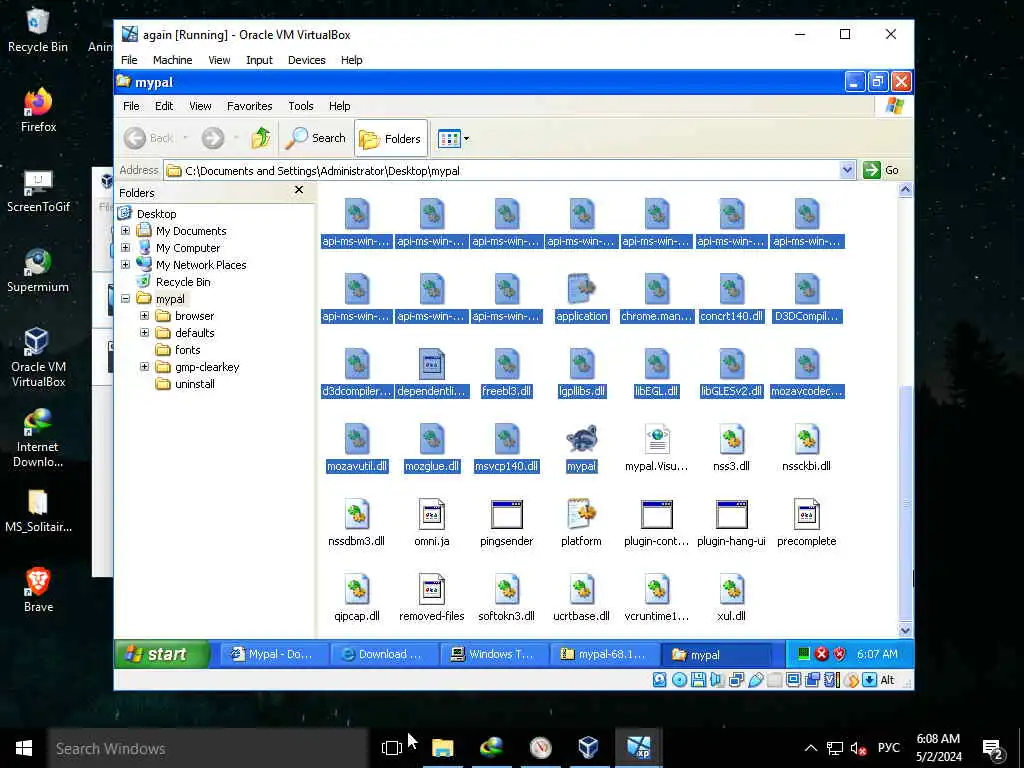Viewport: 1024px width, 768px height.
Task: Select the removed-files file
Action: pos(432,599)
